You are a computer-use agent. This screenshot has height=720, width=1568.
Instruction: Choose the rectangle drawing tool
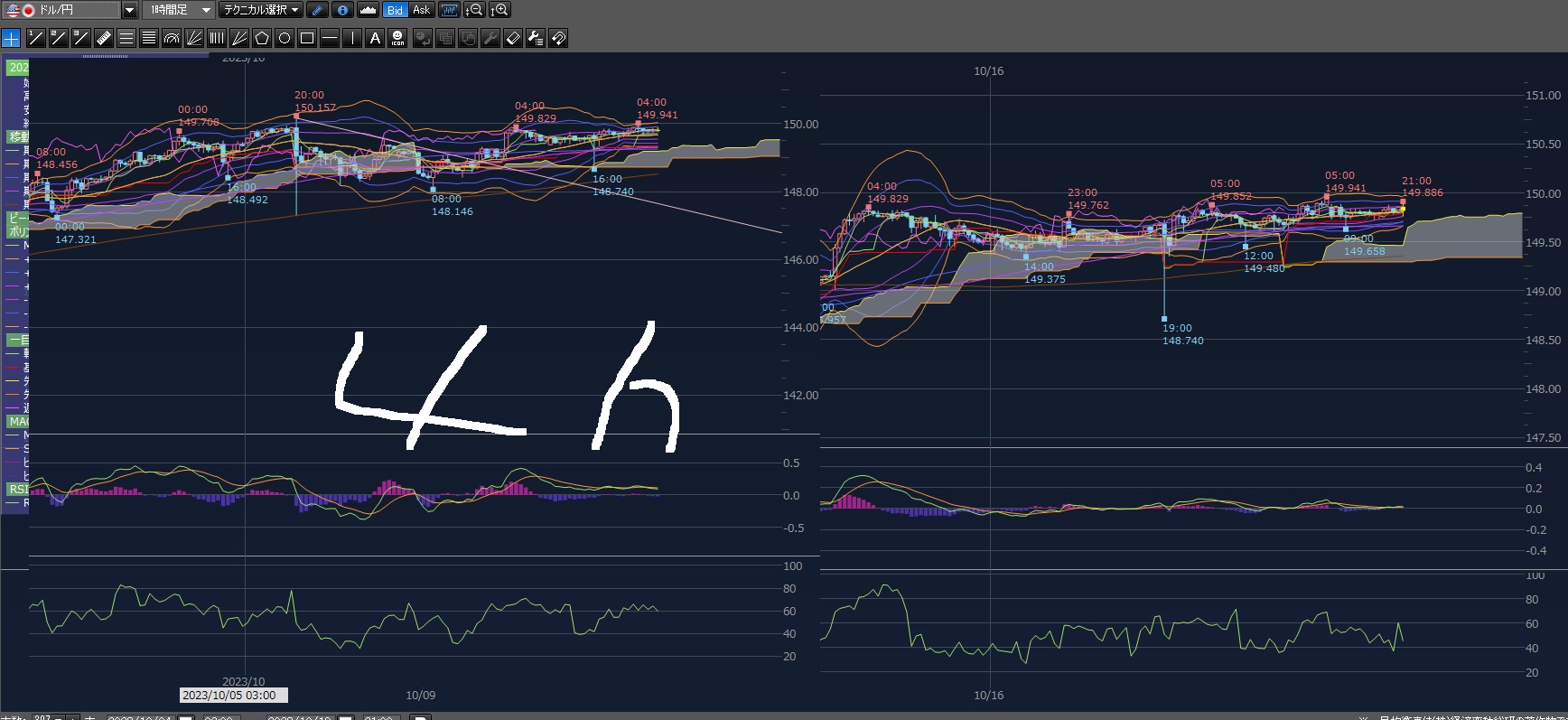307,38
